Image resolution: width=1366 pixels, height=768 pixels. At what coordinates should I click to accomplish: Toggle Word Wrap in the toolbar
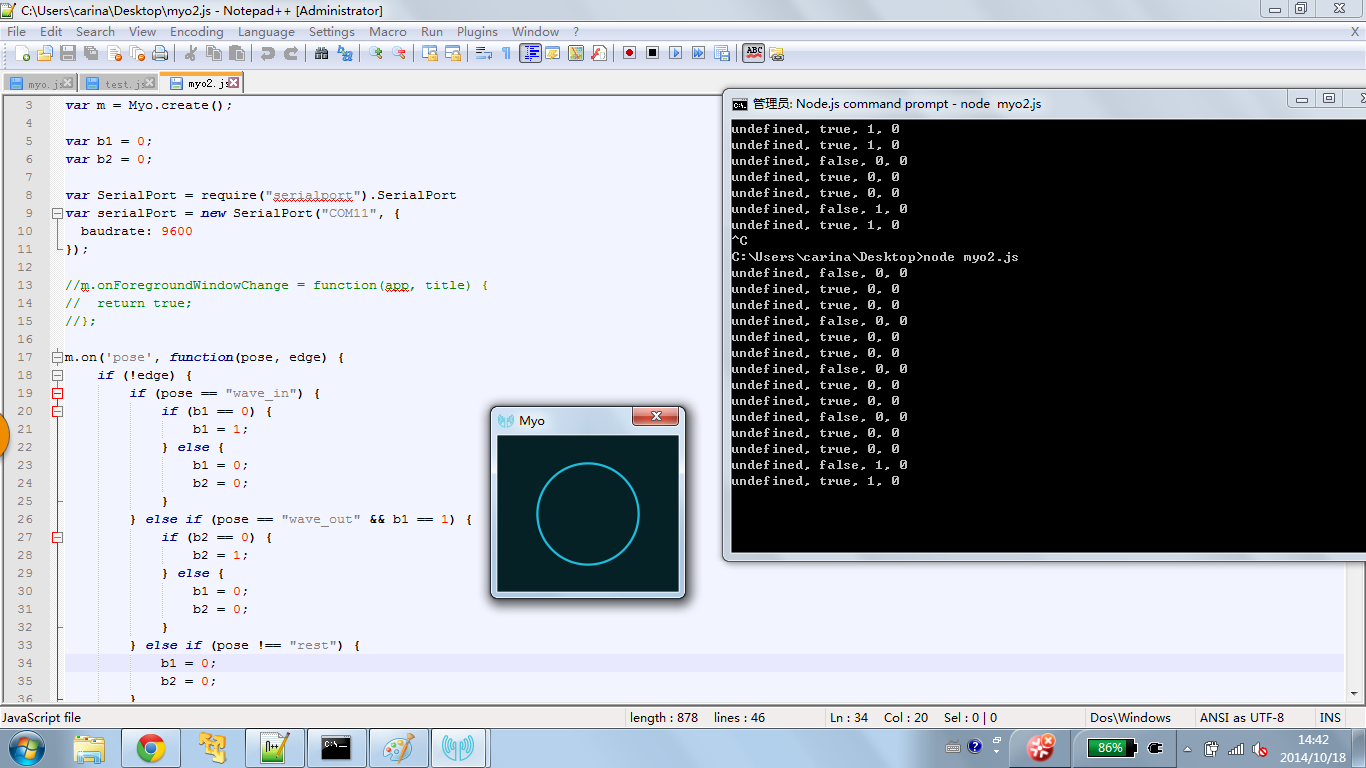point(484,53)
